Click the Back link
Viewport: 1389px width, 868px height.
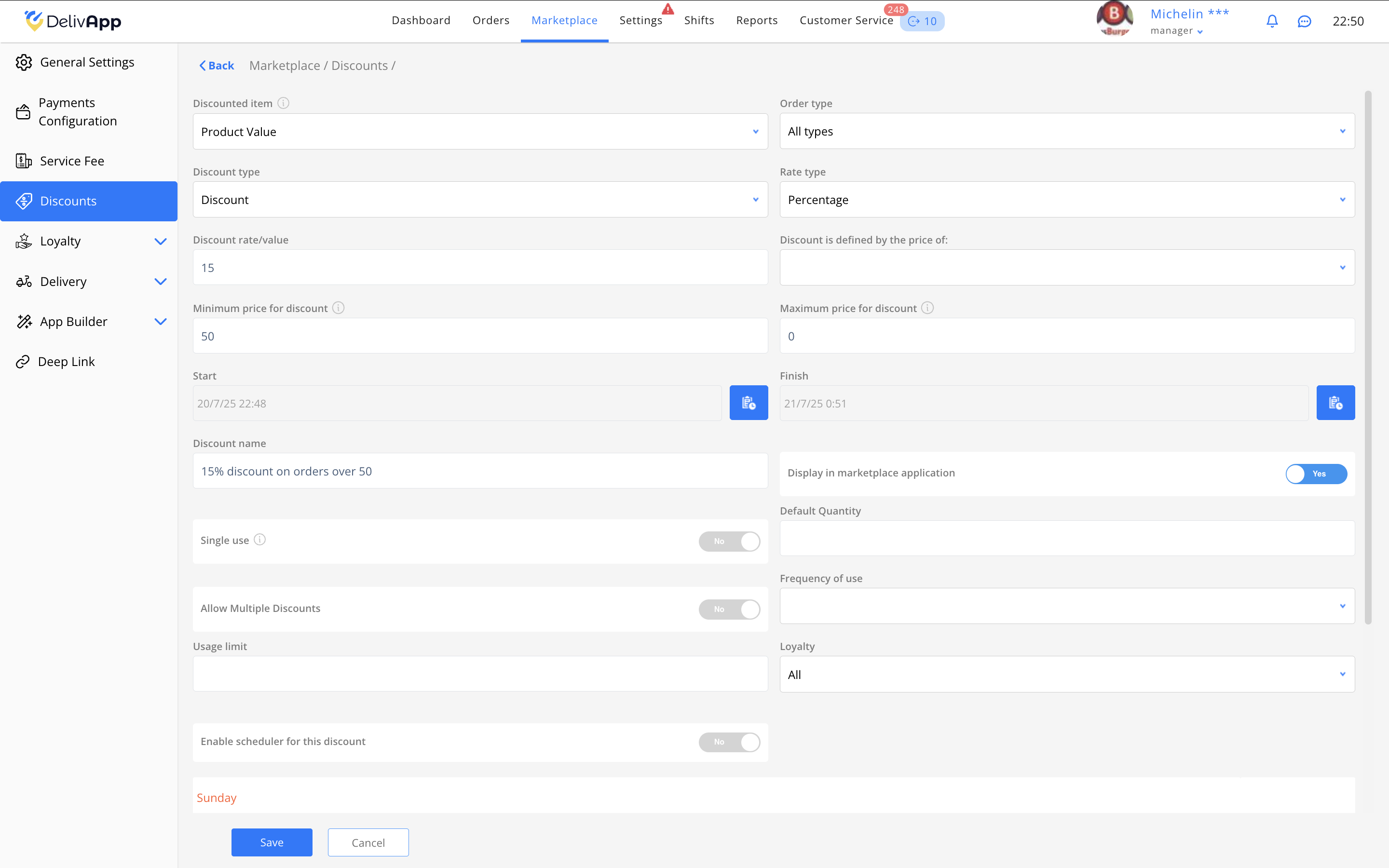pos(217,66)
